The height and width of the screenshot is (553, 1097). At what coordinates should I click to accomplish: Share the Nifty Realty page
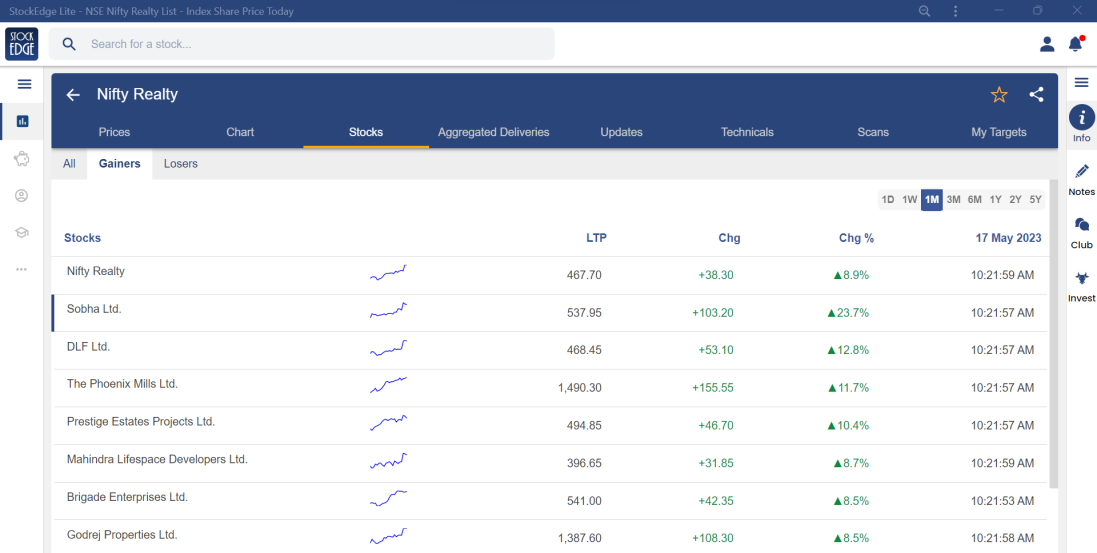coord(1036,95)
